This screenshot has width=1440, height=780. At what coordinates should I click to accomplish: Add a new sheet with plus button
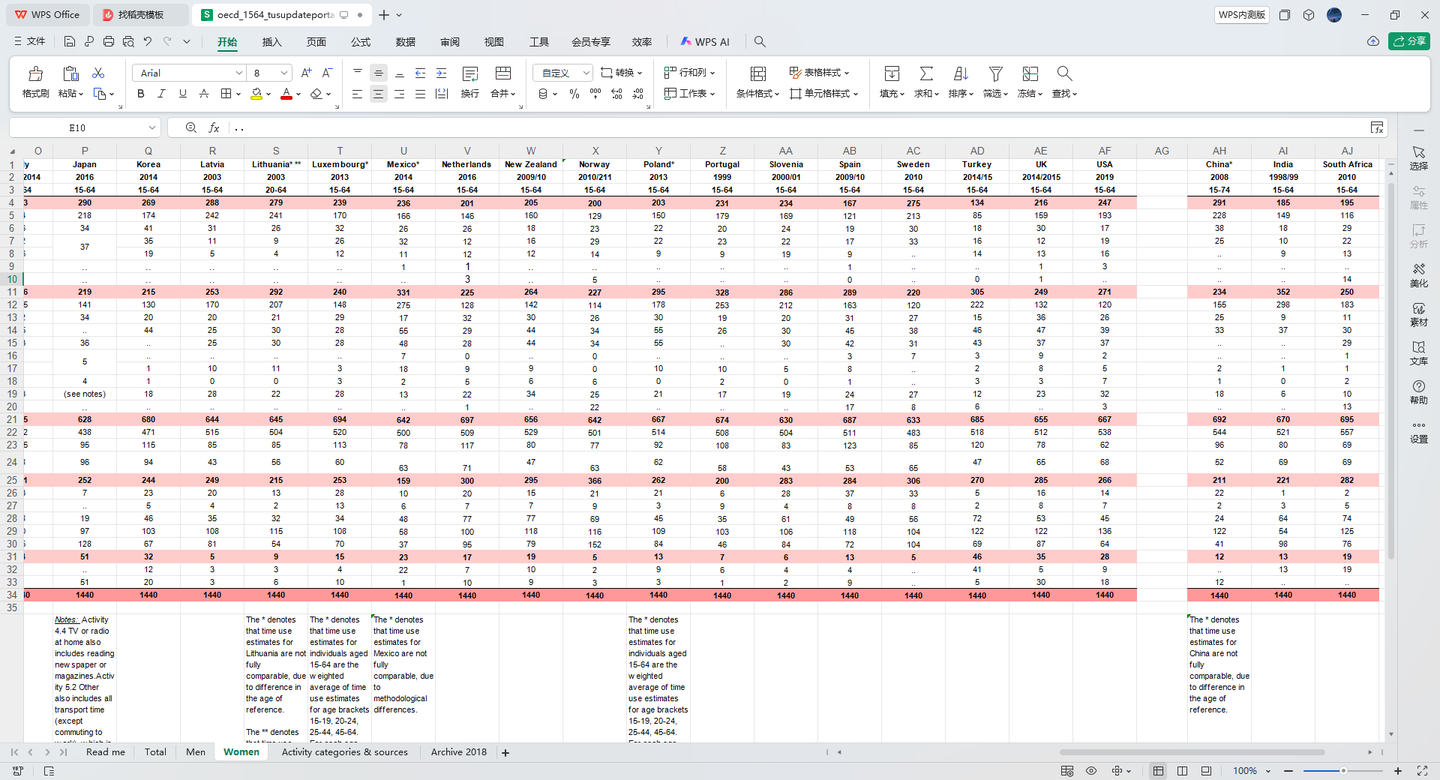(x=505, y=752)
